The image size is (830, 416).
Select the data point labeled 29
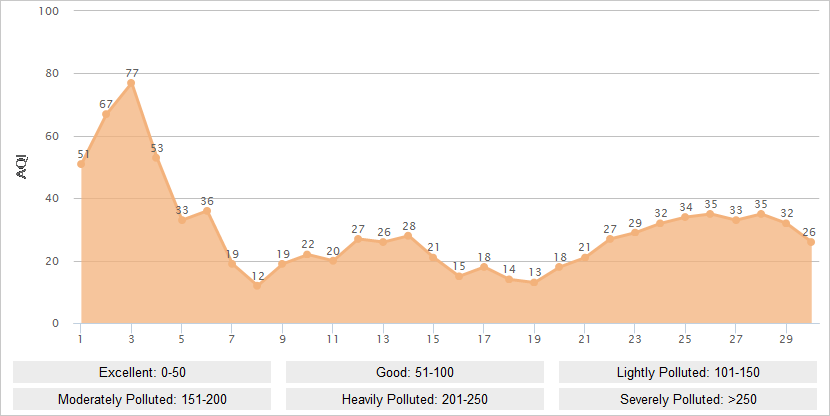pyautogui.click(x=635, y=233)
